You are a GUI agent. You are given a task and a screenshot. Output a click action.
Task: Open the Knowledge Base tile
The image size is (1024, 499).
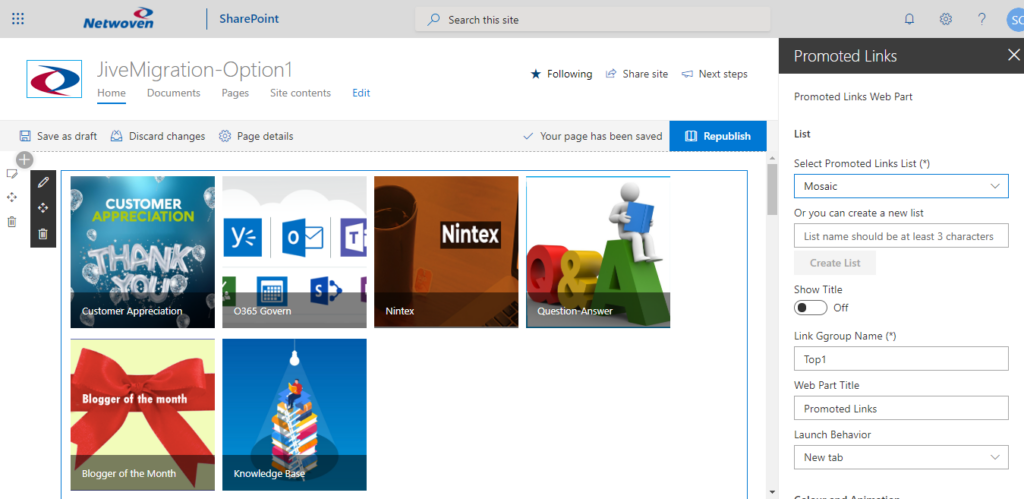pyautogui.click(x=295, y=415)
